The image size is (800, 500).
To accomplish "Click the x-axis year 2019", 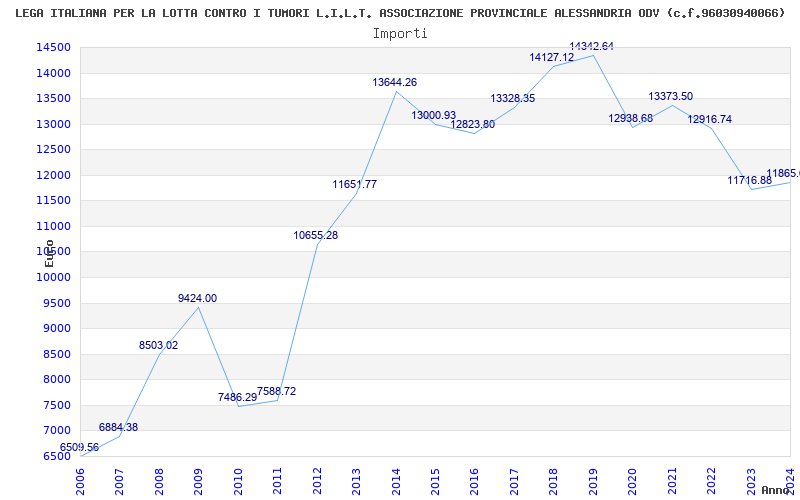I will (x=593, y=481).
